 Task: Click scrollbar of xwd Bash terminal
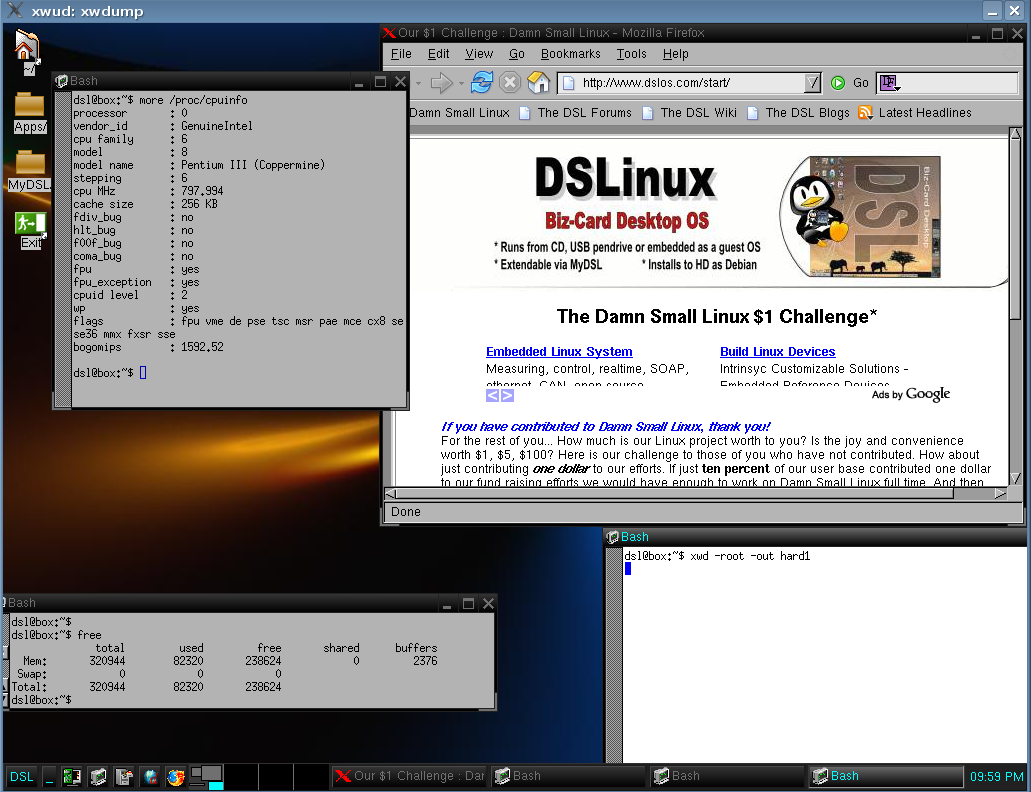tap(614, 655)
